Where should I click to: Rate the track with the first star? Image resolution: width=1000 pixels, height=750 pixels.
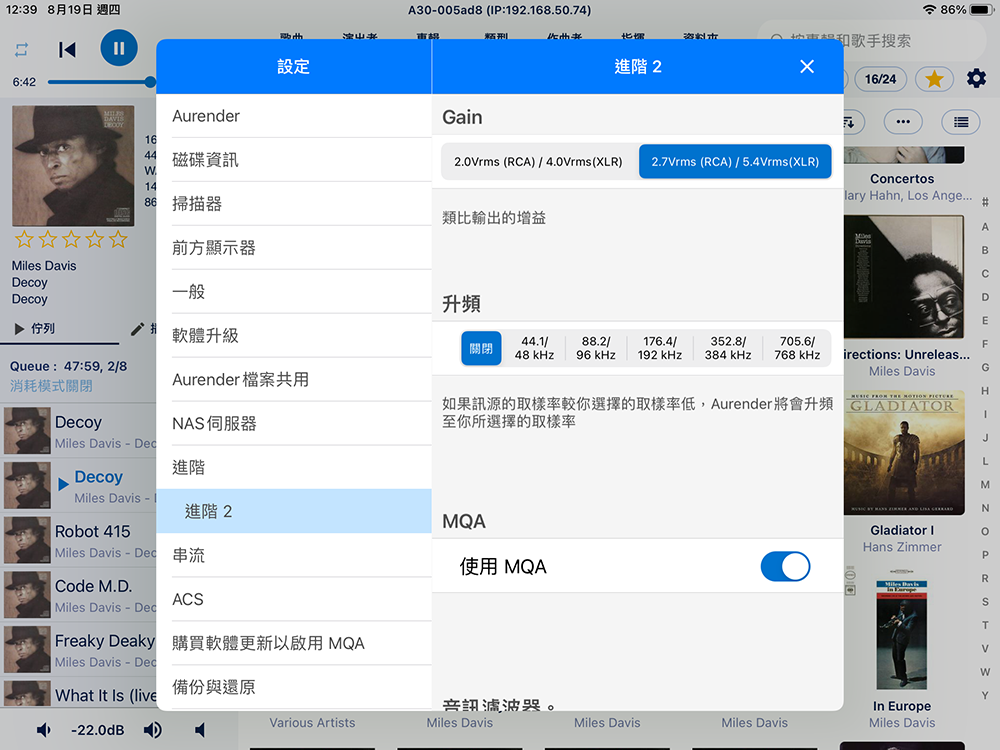[x=24, y=240]
